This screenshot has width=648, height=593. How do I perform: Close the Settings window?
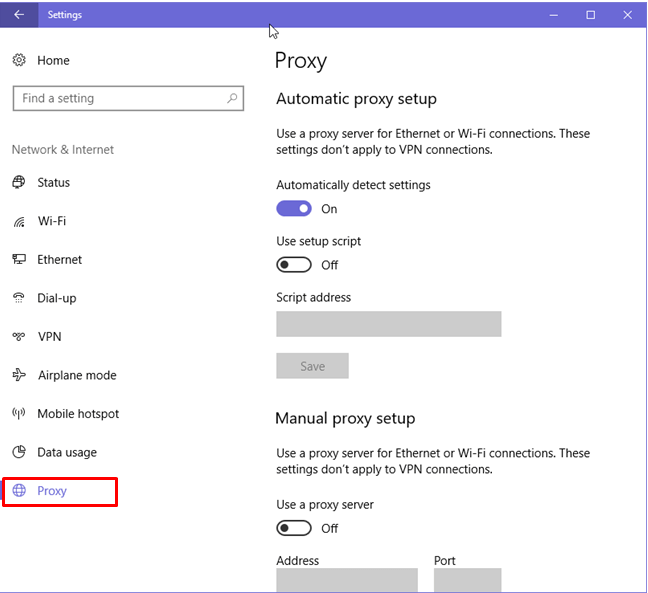(627, 15)
